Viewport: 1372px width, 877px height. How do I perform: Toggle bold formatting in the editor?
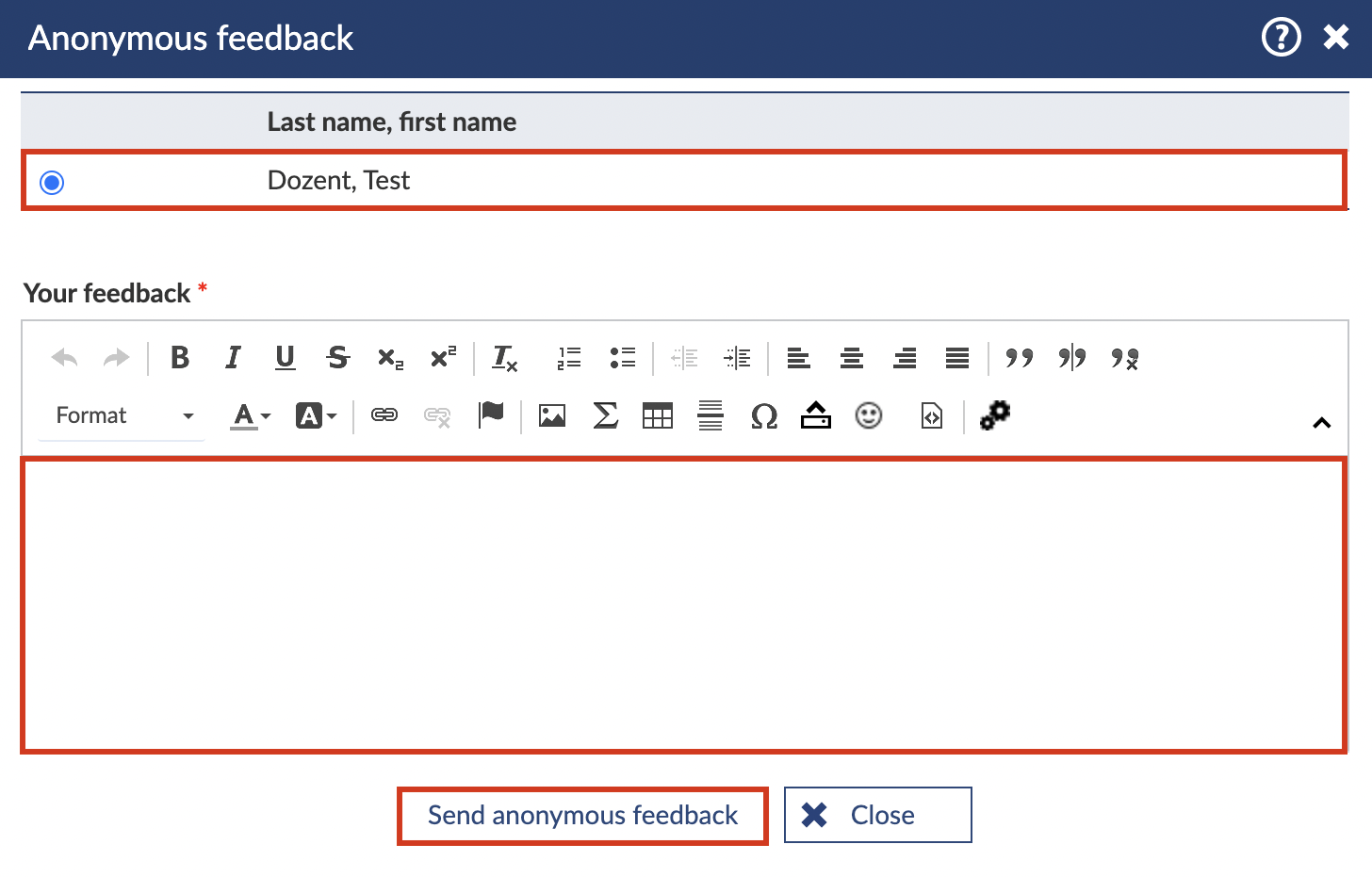(x=180, y=358)
